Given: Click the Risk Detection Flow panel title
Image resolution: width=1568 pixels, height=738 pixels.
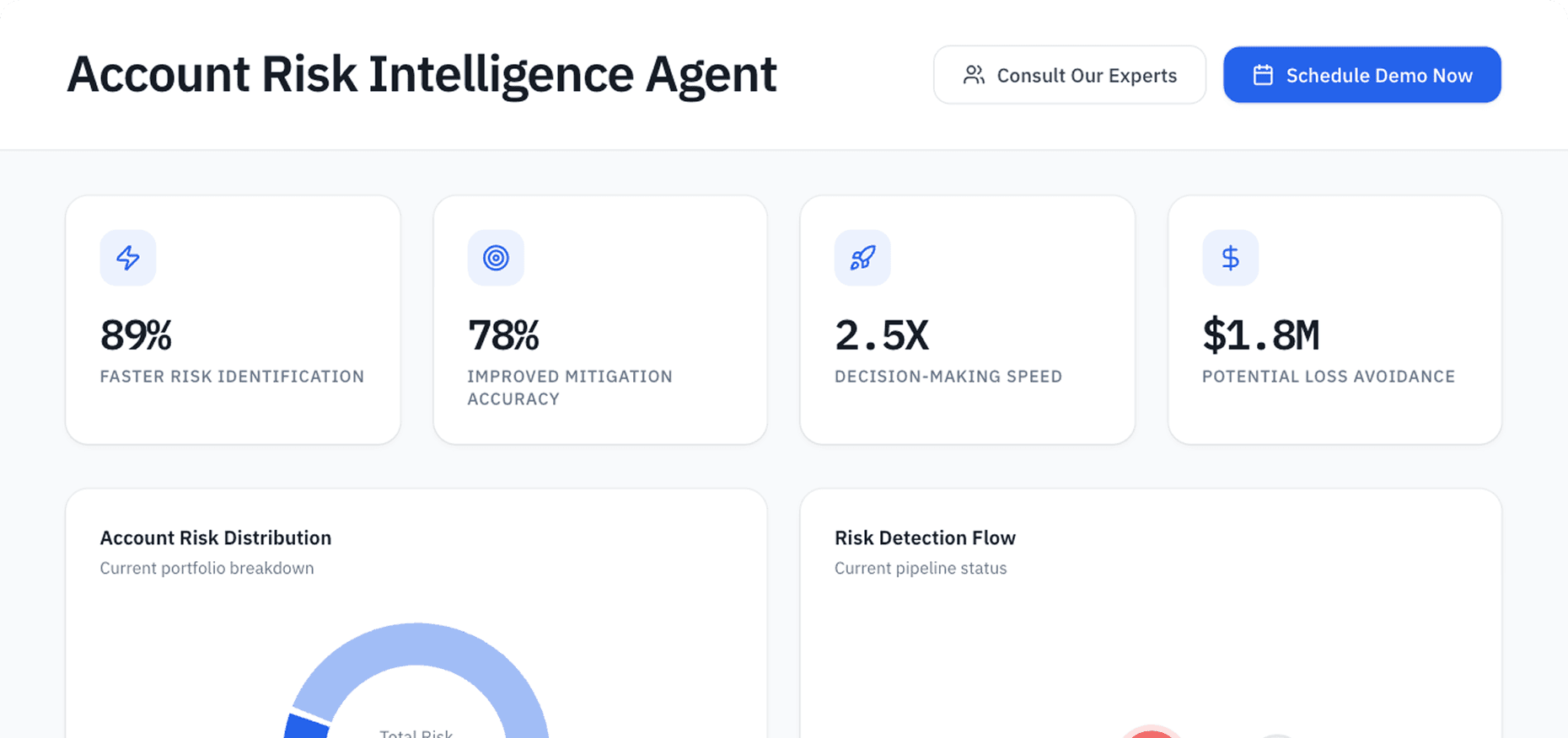Looking at the screenshot, I should (925, 537).
